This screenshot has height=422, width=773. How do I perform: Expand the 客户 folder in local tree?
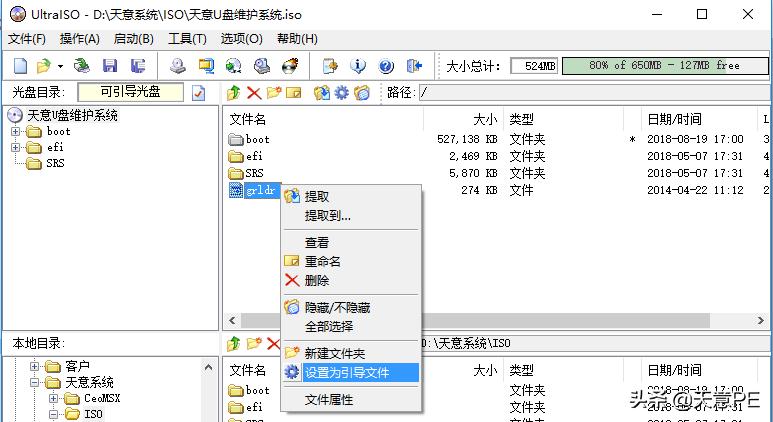coord(34,366)
